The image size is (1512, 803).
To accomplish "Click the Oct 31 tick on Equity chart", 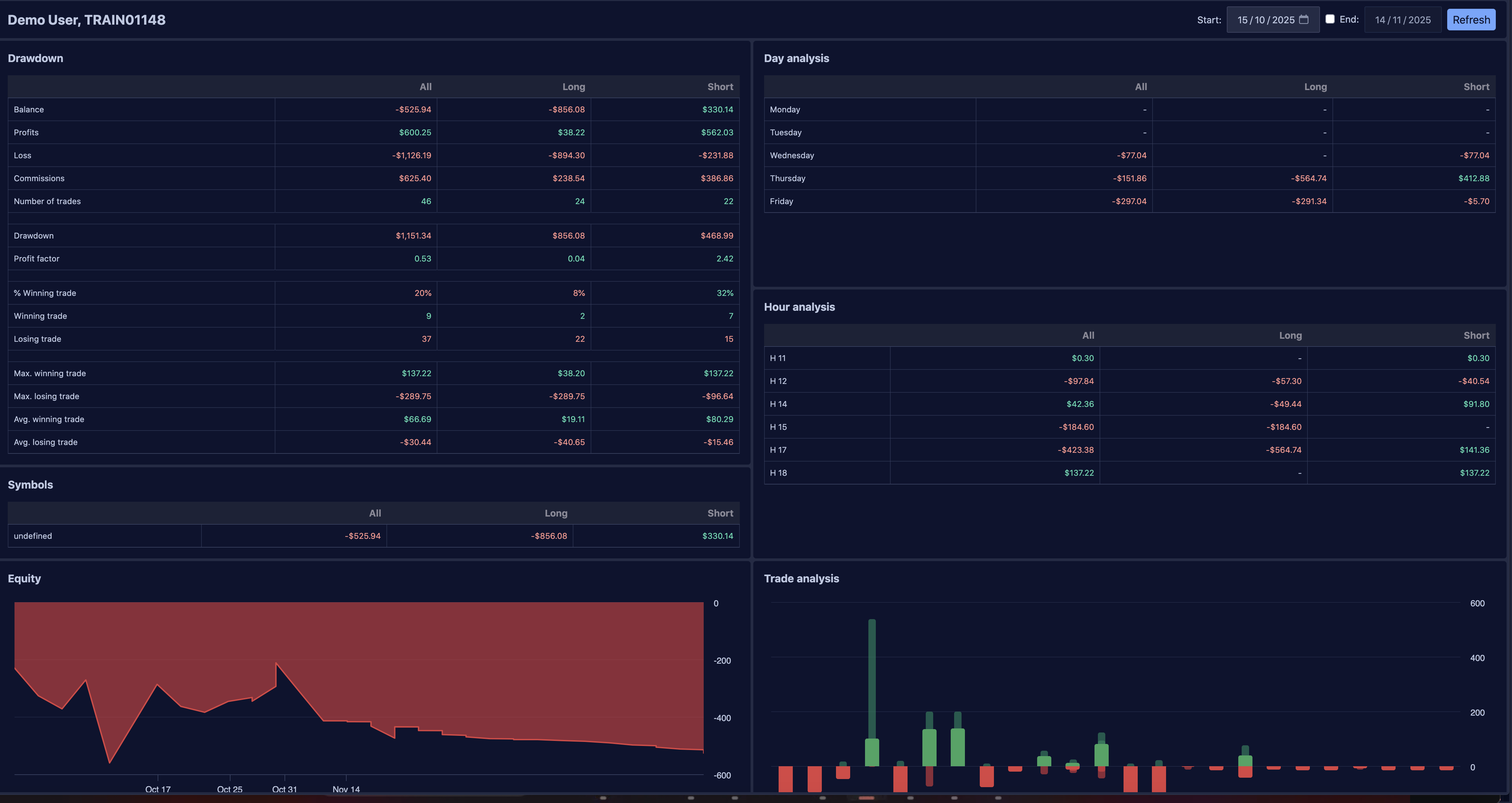I will coord(284,788).
